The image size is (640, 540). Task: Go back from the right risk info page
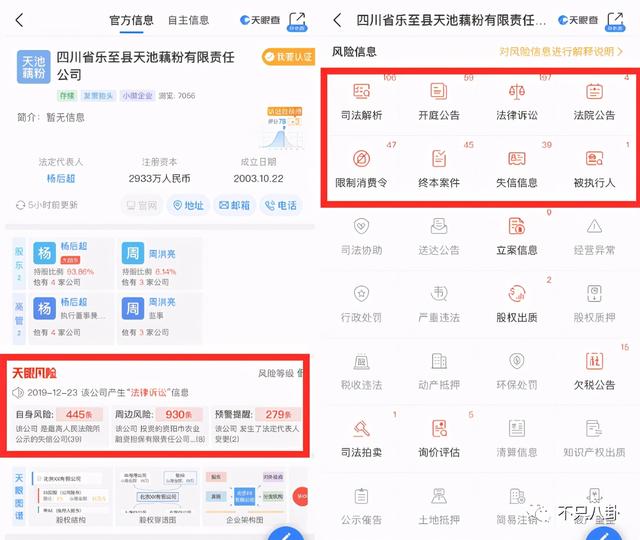tap(337, 20)
